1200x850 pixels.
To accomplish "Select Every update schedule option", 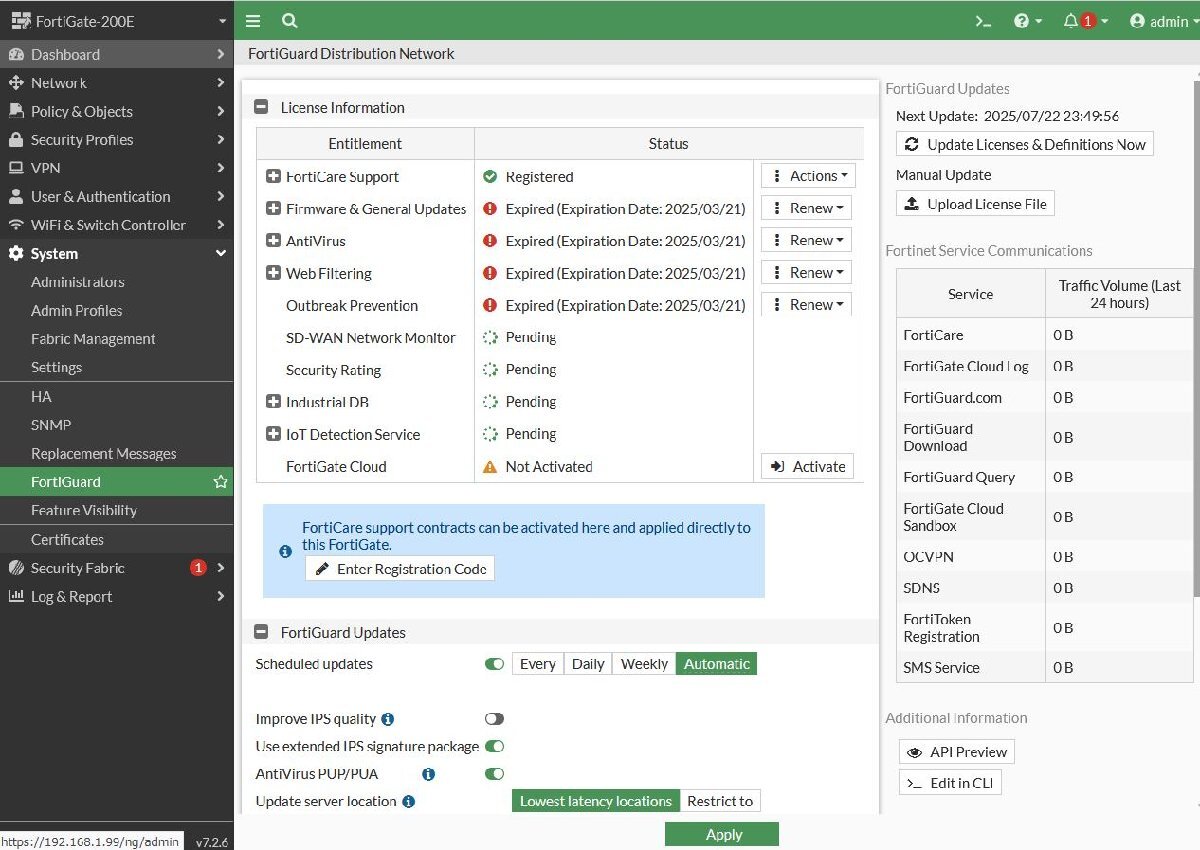I will coord(538,664).
